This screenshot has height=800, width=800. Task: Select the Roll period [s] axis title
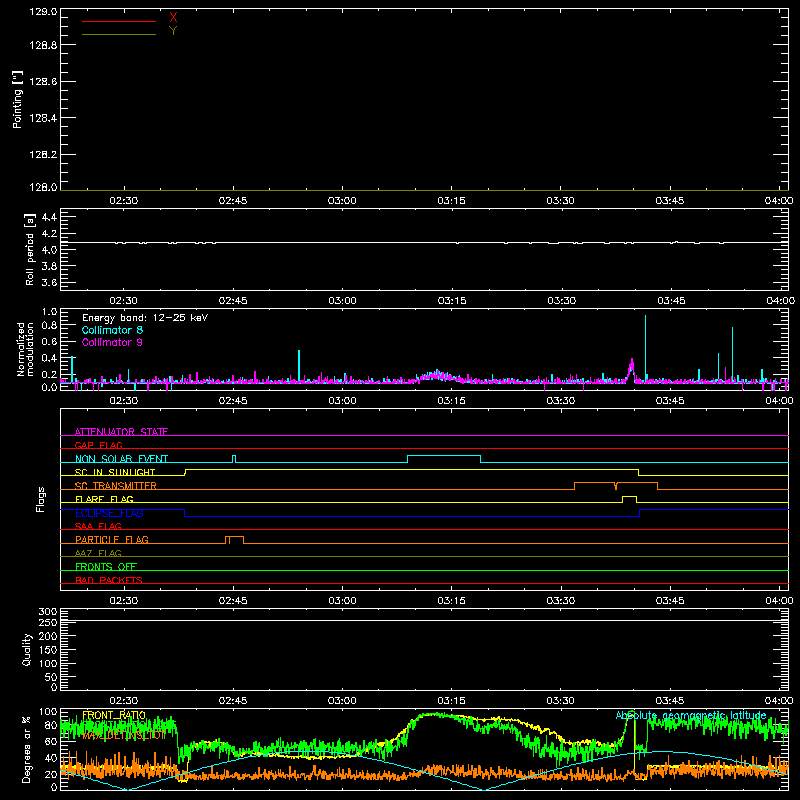coord(30,249)
